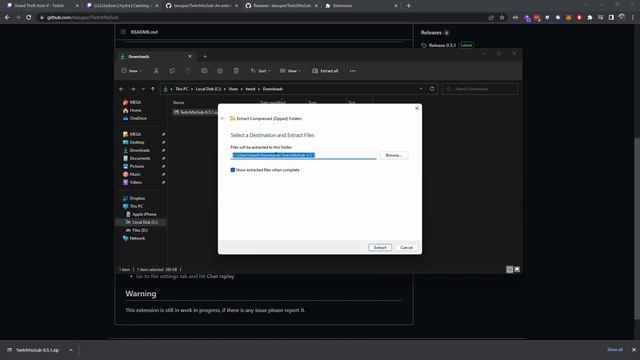Viewport: 640px width, 360px height.
Task: Open address bar history dropdown
Action: pos(421,89)
